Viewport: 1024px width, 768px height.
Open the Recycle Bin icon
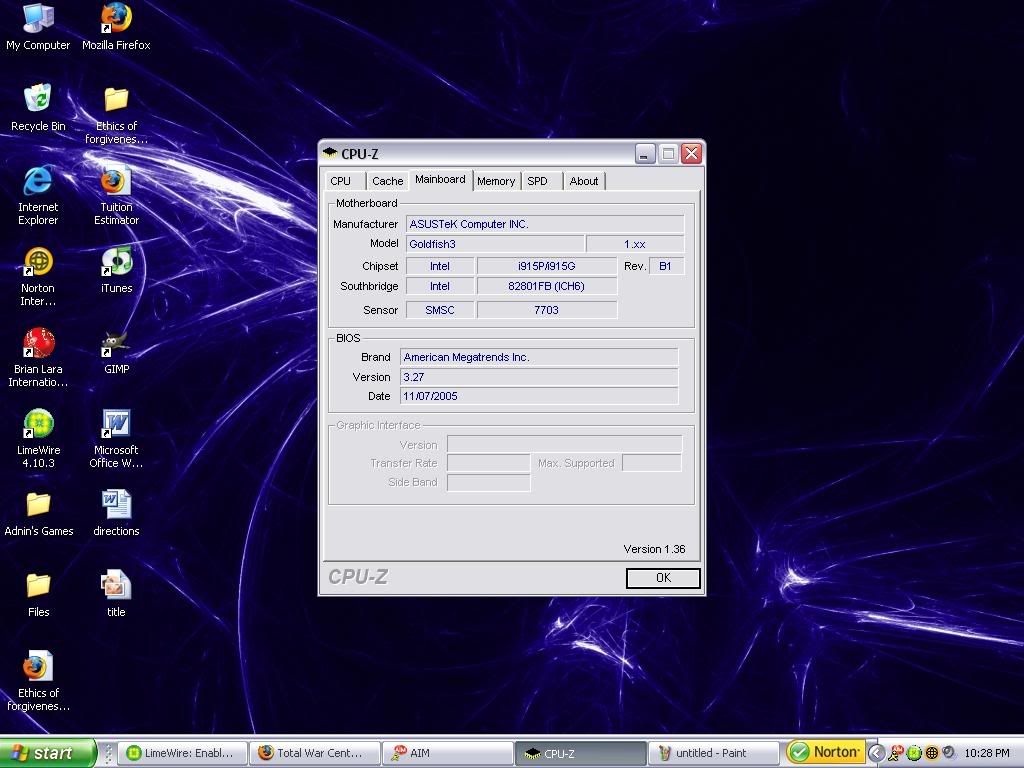coord(38,100)
